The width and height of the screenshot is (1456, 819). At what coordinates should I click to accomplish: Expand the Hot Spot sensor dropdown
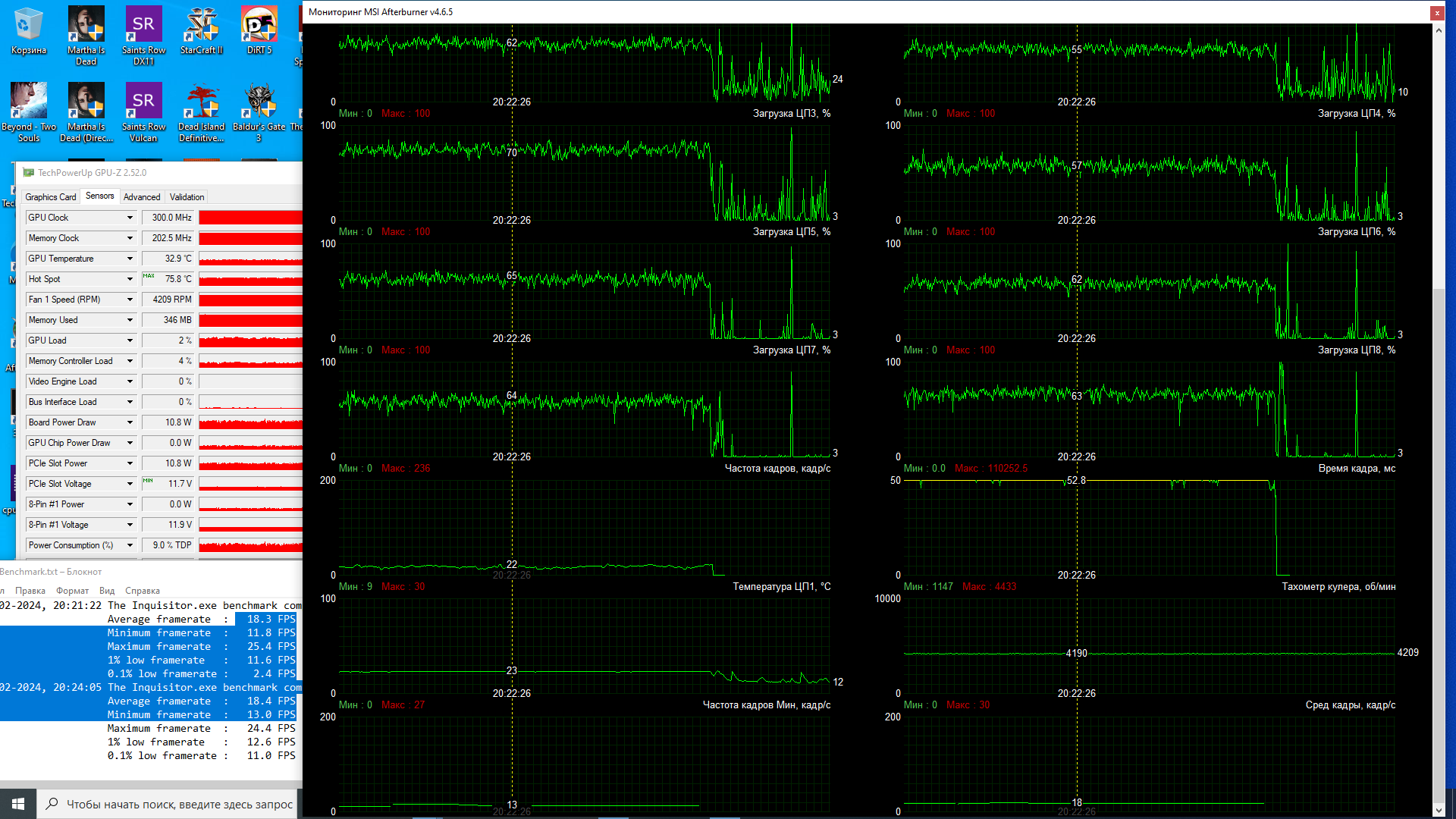130,279
